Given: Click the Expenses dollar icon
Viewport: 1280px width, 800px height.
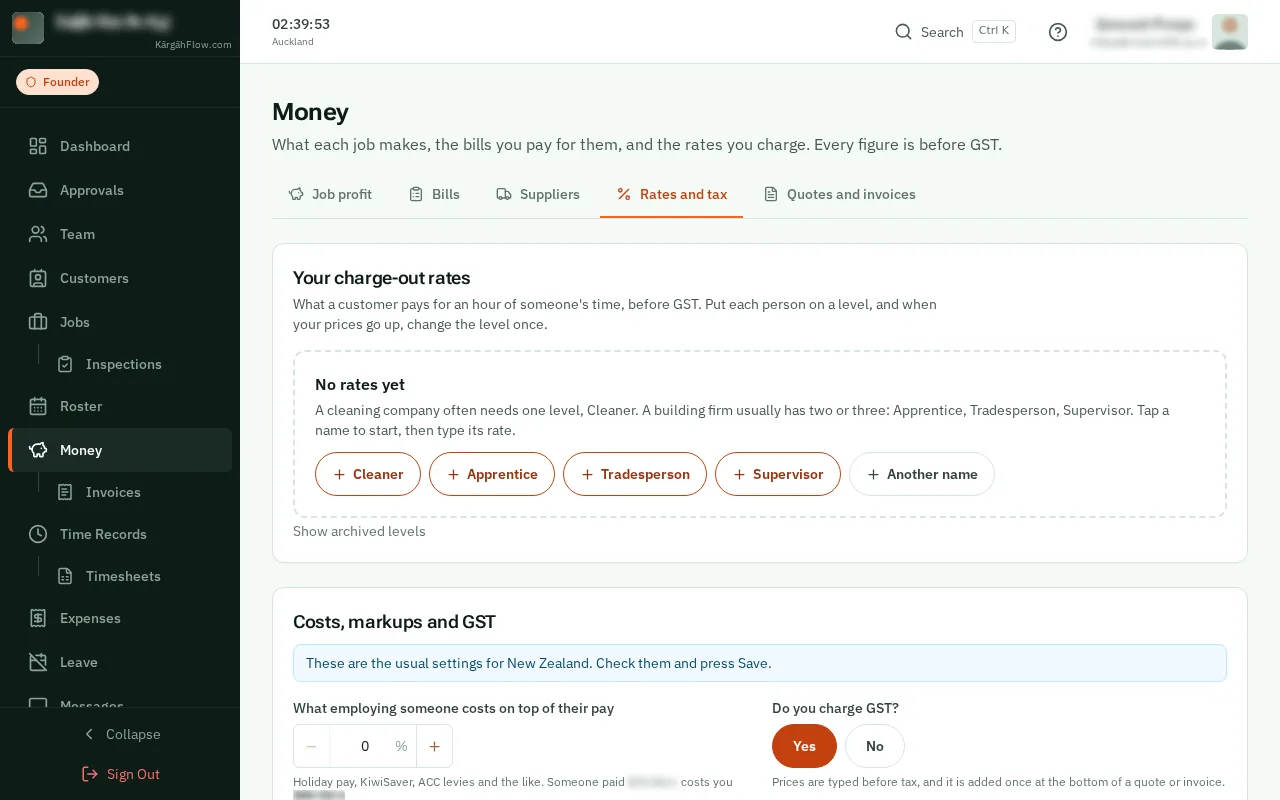Looking at the screenshot, I should point(38,618).
